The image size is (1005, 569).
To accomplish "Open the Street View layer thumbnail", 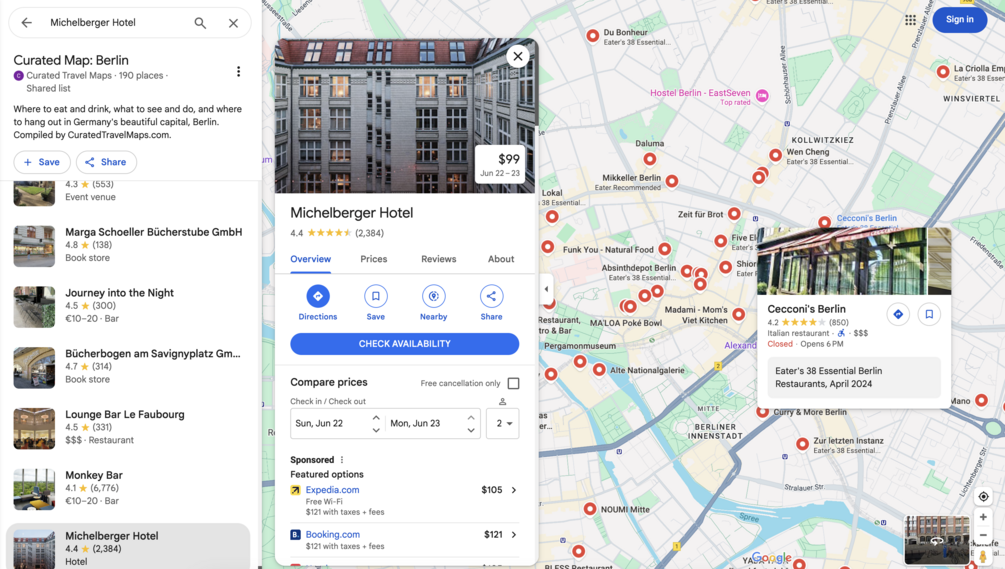I will click(936, 540).
